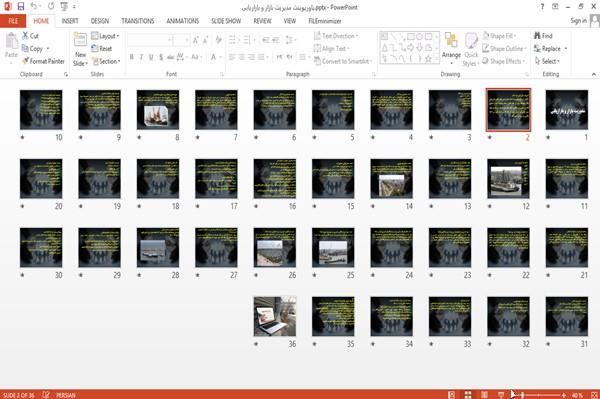This screenshot has height=399, width=600.
Task: Open Font dialog launcher
Action: tap(222, 75)
